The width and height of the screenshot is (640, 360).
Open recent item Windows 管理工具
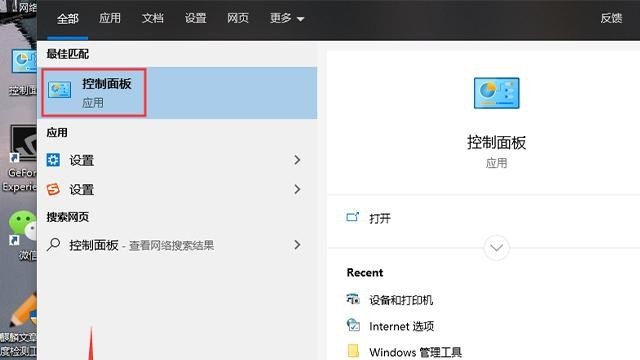pos(416,352)
